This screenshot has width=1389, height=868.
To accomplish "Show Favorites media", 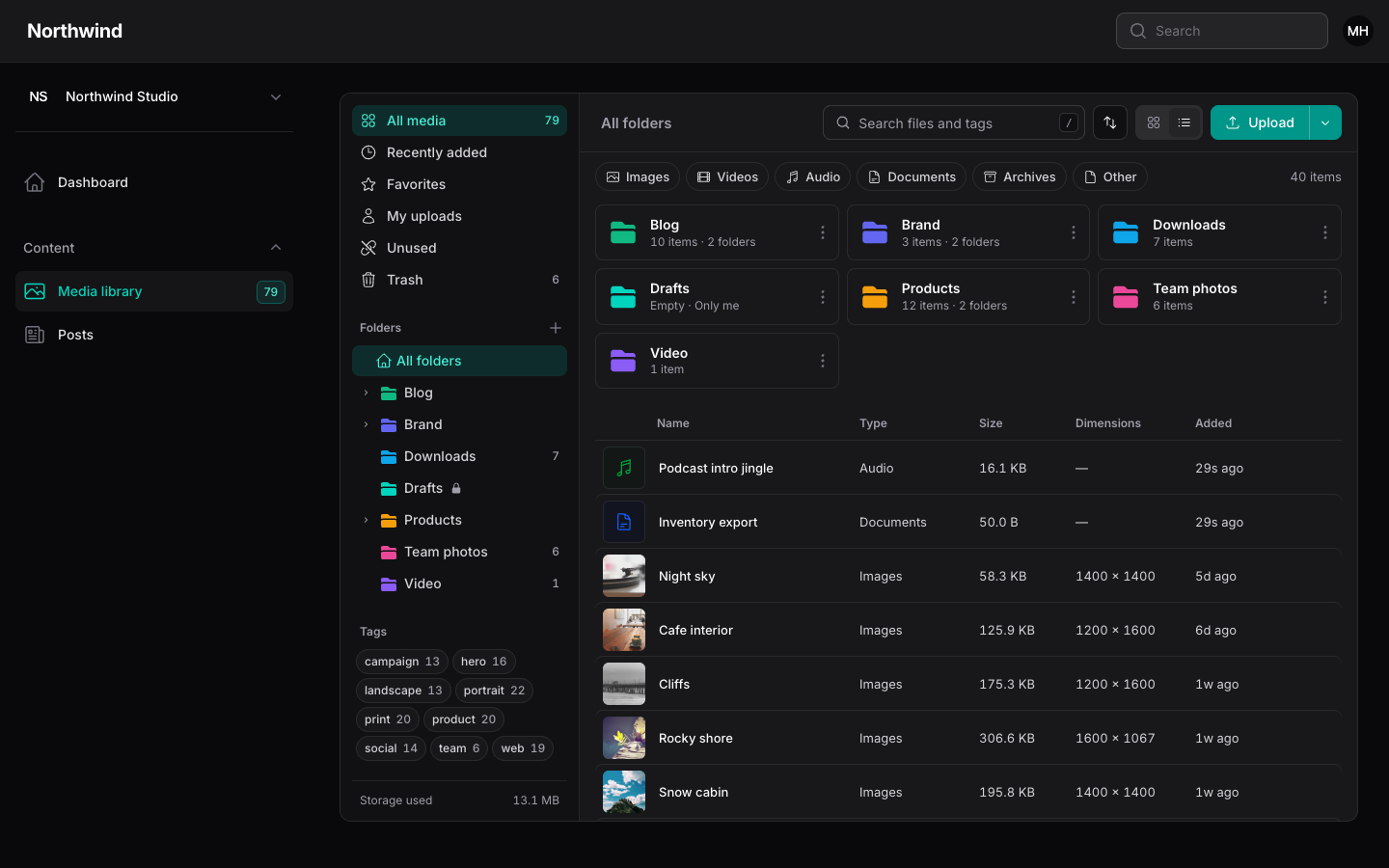I will pos(459,184).
